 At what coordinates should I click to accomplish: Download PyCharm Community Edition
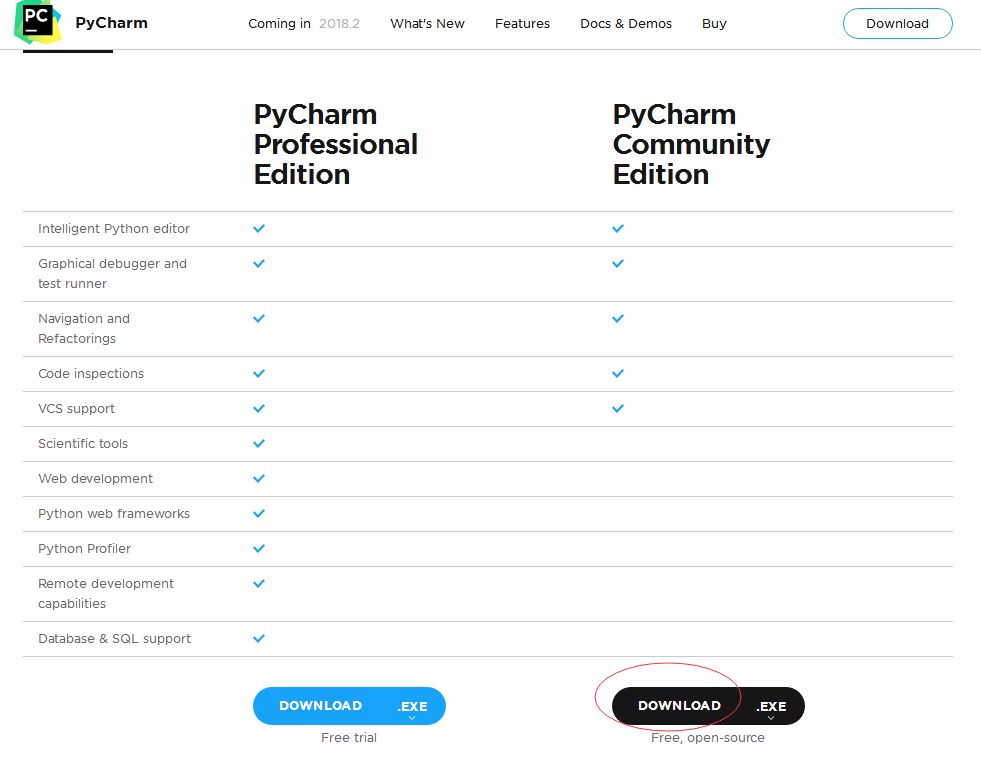point(679,706)
